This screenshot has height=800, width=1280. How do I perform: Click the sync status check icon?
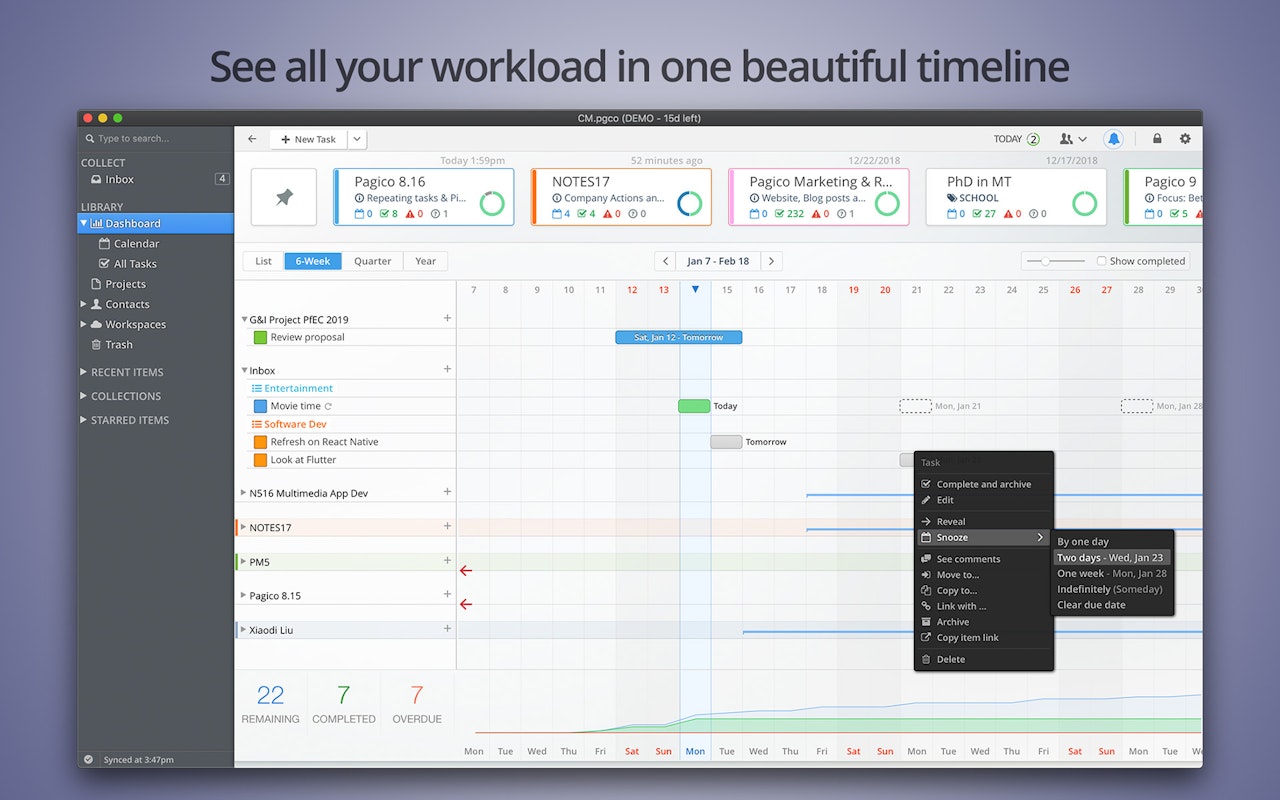[88, 759]
